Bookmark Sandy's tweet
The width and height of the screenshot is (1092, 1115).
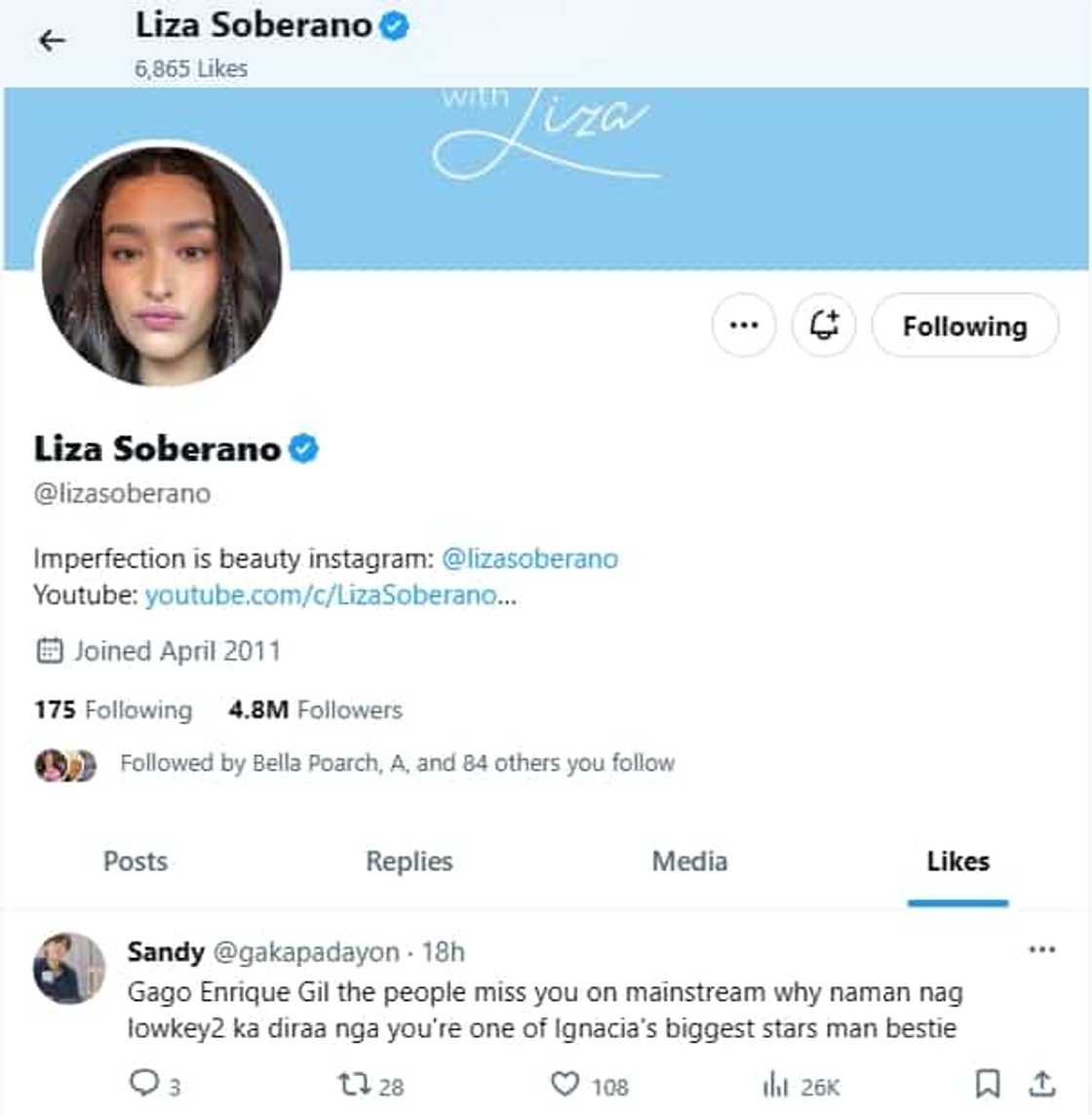click(x=987, y=1083)
